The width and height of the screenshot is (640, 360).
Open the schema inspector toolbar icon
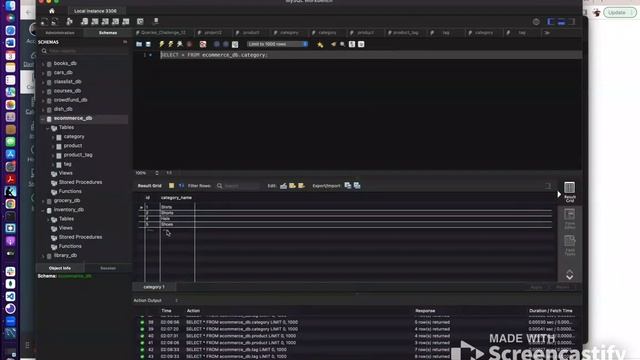pyautogui.click(x=70, y=21)
